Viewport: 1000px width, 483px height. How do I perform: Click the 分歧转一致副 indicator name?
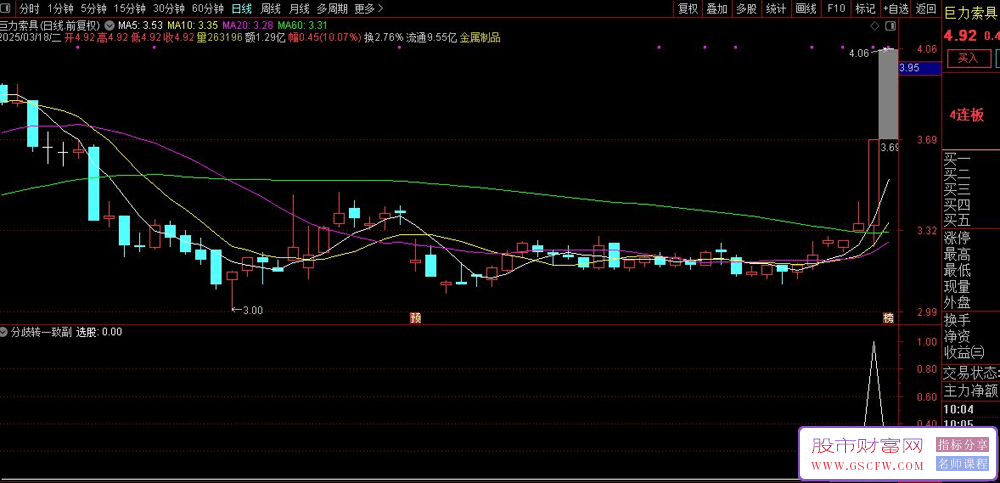tap(42, 332)
